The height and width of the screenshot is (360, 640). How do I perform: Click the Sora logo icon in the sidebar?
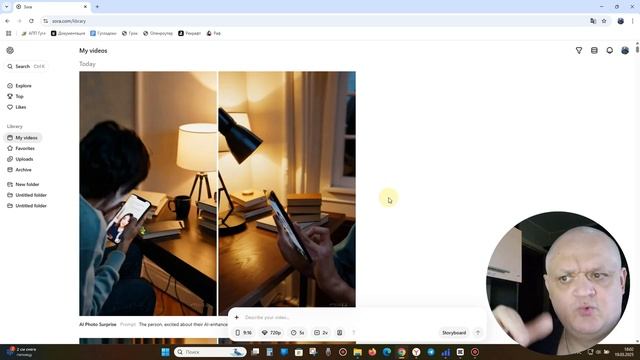[10, 51]
